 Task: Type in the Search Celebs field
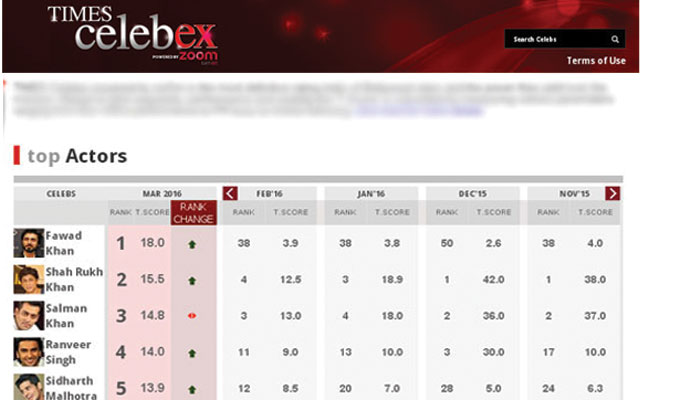click(x=557, y=40)
